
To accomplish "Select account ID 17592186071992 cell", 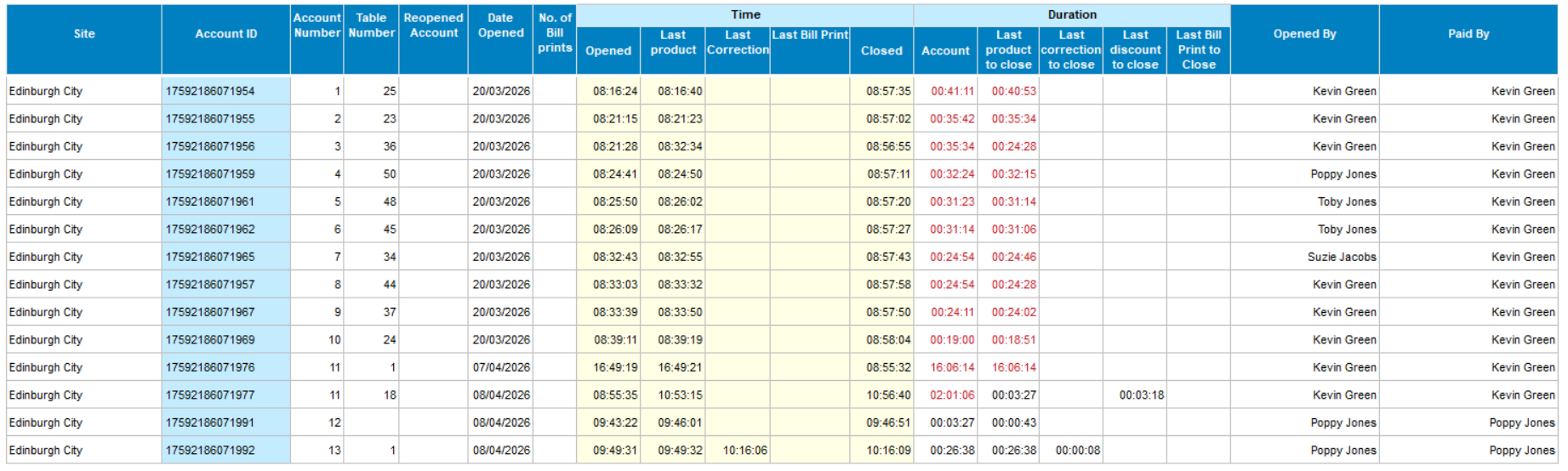I will (210, 451).
